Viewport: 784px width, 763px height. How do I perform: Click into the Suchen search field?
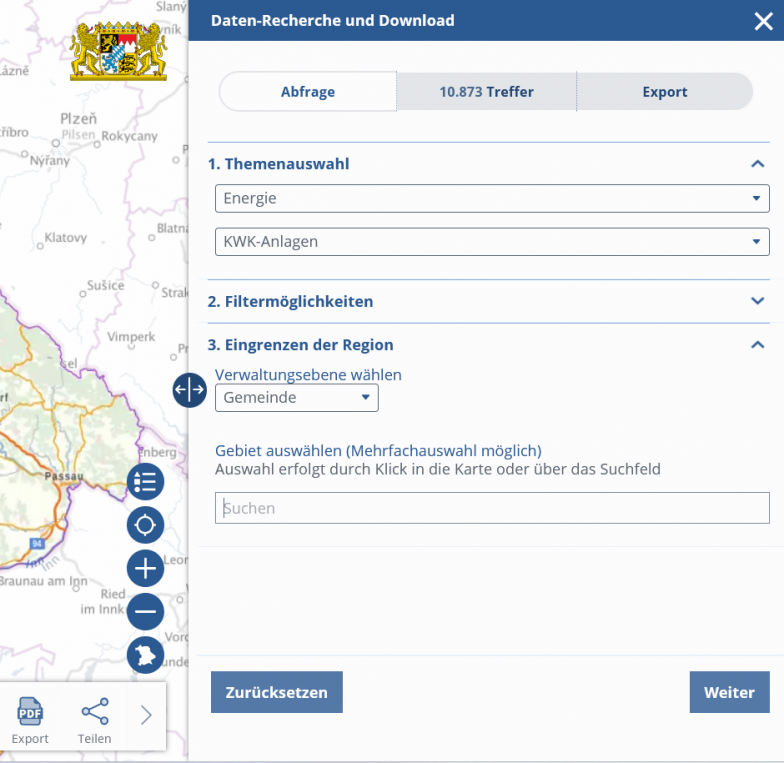(492, 508)
